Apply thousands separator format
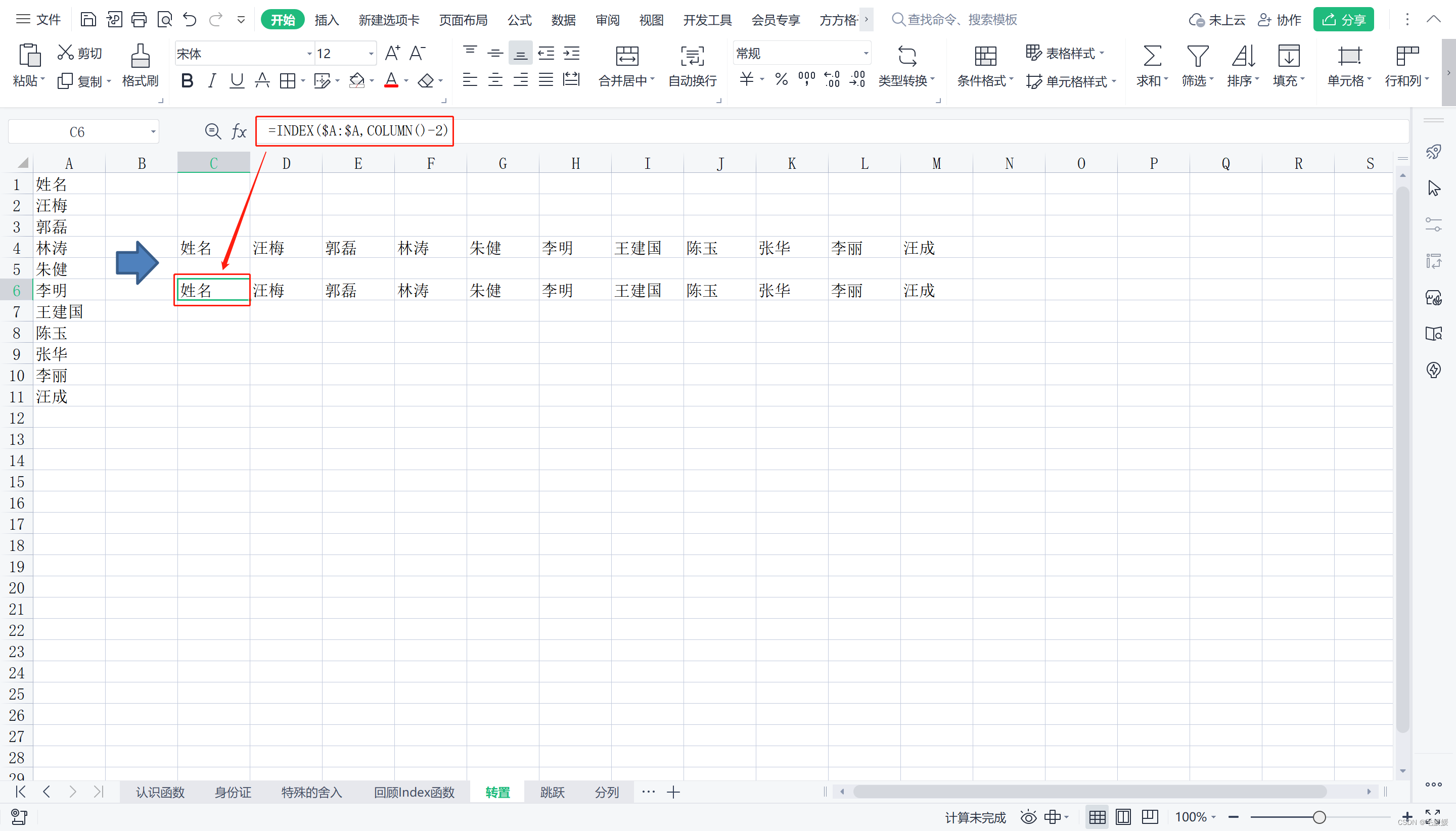The width and height of the screenshot is (1456, 831). (x=806, y=79)
